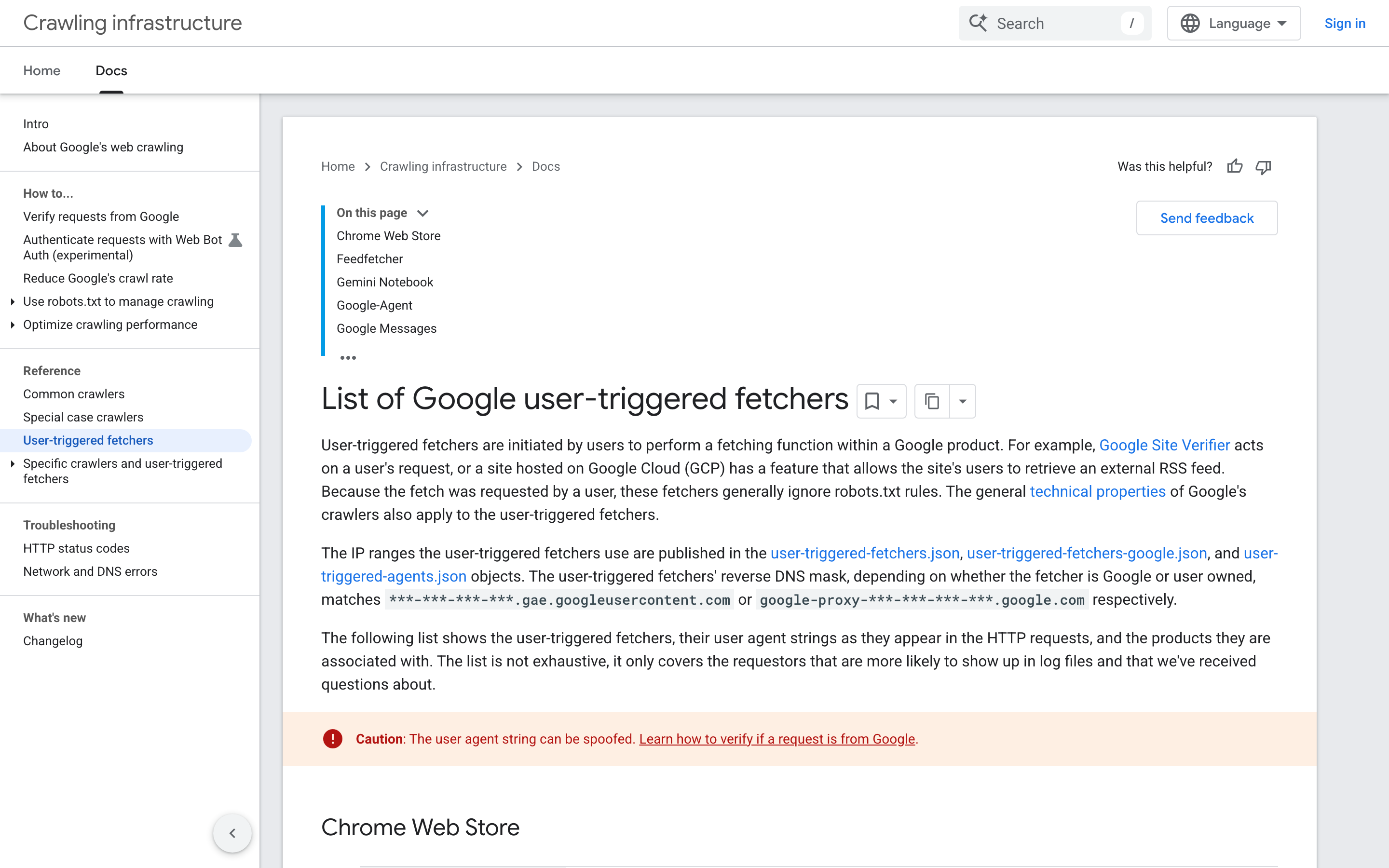Image resolution: width=1389 pixels, height=868 pixels.
Task: Jump to Chrome Web Store section
Action: pos(389,236)
